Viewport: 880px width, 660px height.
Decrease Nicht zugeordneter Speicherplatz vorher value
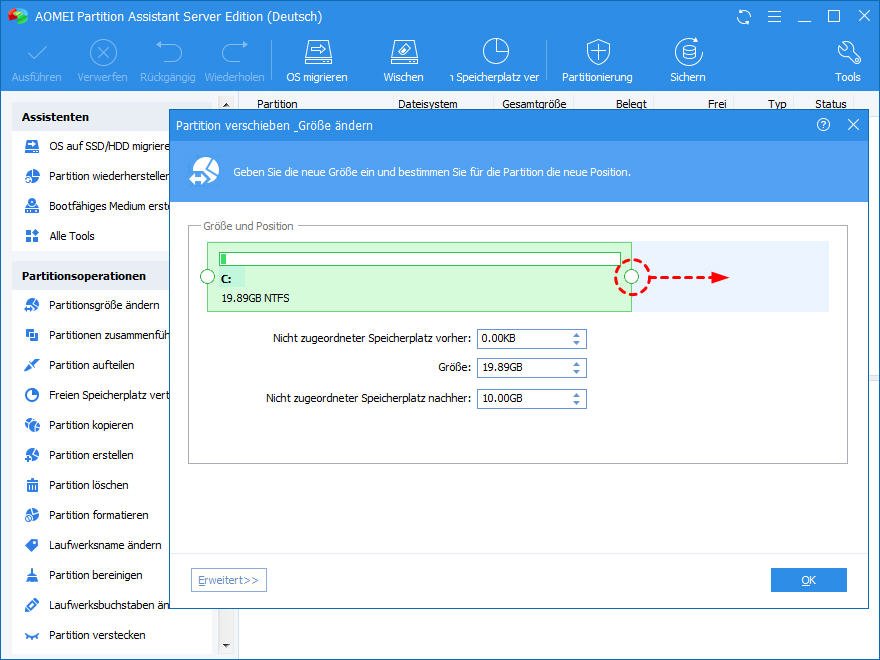(x=576, y=342)
